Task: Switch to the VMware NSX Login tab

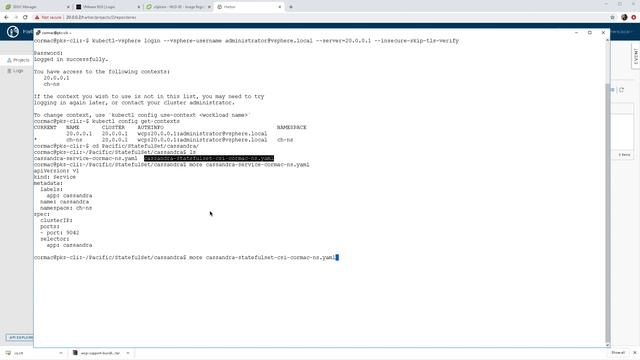Action: [x=107, y=7]
